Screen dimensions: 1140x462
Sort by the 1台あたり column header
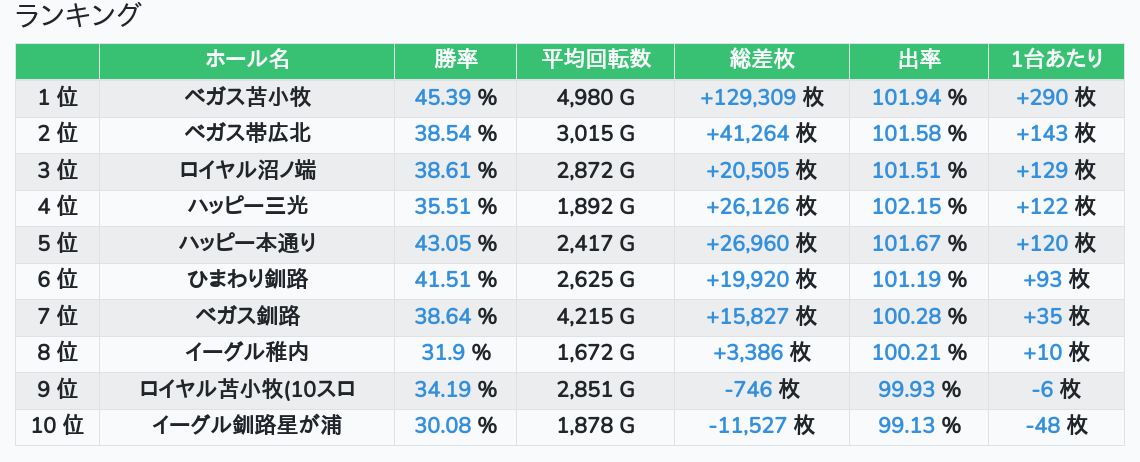(x=1057, y=60)
